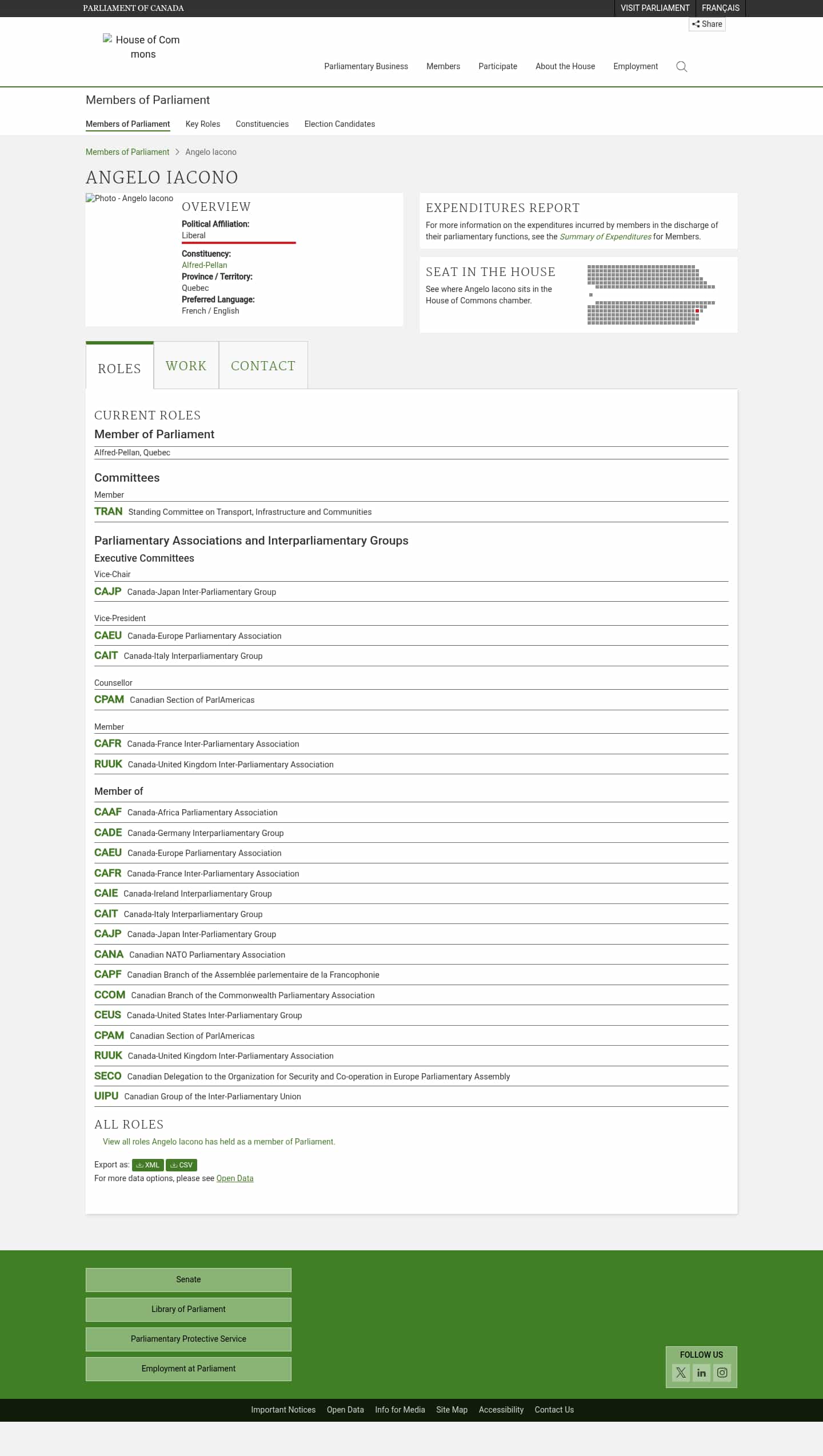Open the About the House menu
The image size is (823, 1456).
click(565, 66)
